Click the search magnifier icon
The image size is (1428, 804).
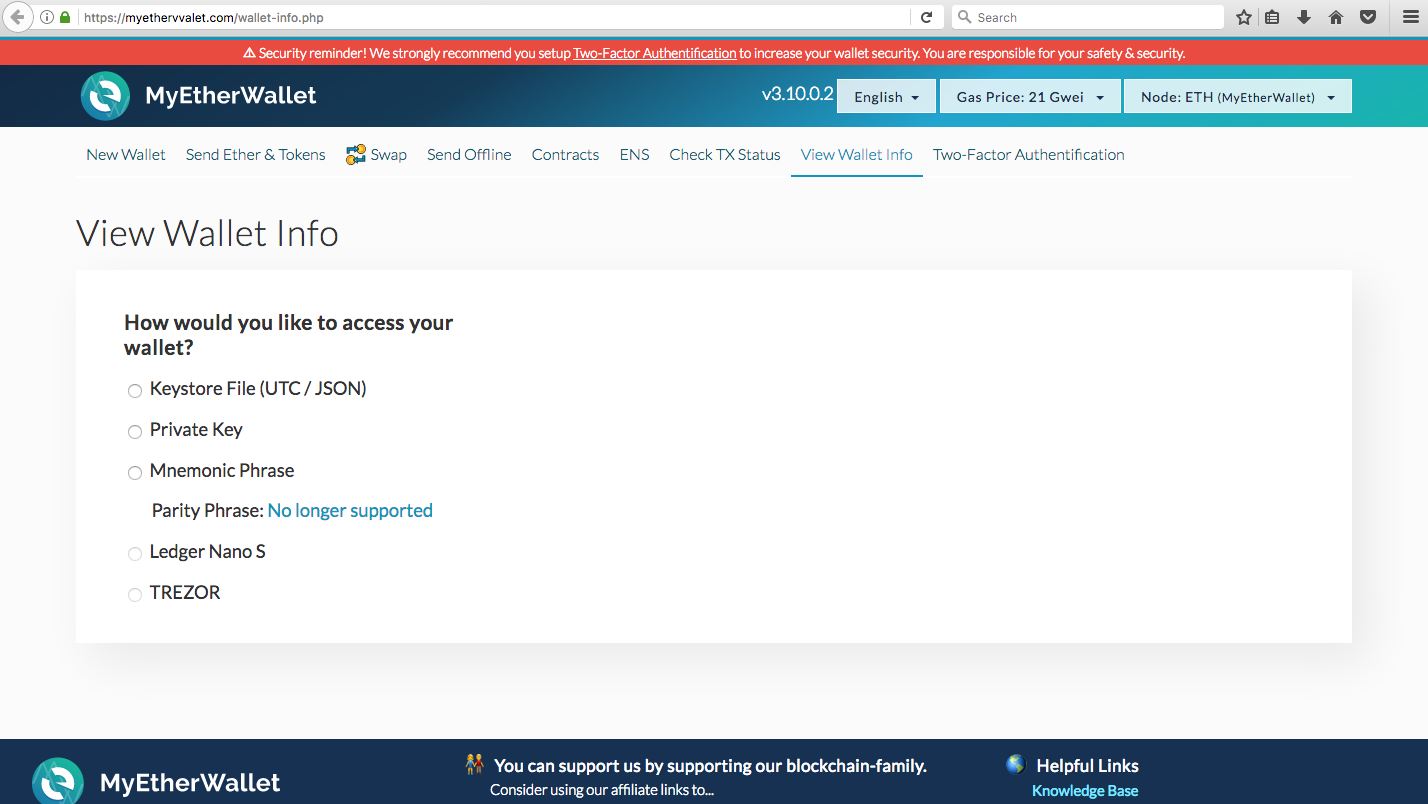965,17
